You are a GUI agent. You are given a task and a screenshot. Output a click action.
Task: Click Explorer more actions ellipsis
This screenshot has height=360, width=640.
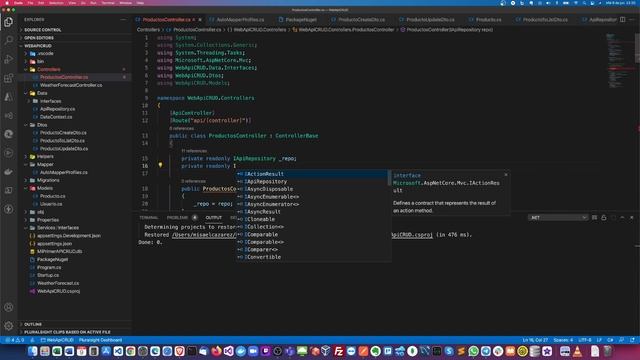[x=123, y=20]
